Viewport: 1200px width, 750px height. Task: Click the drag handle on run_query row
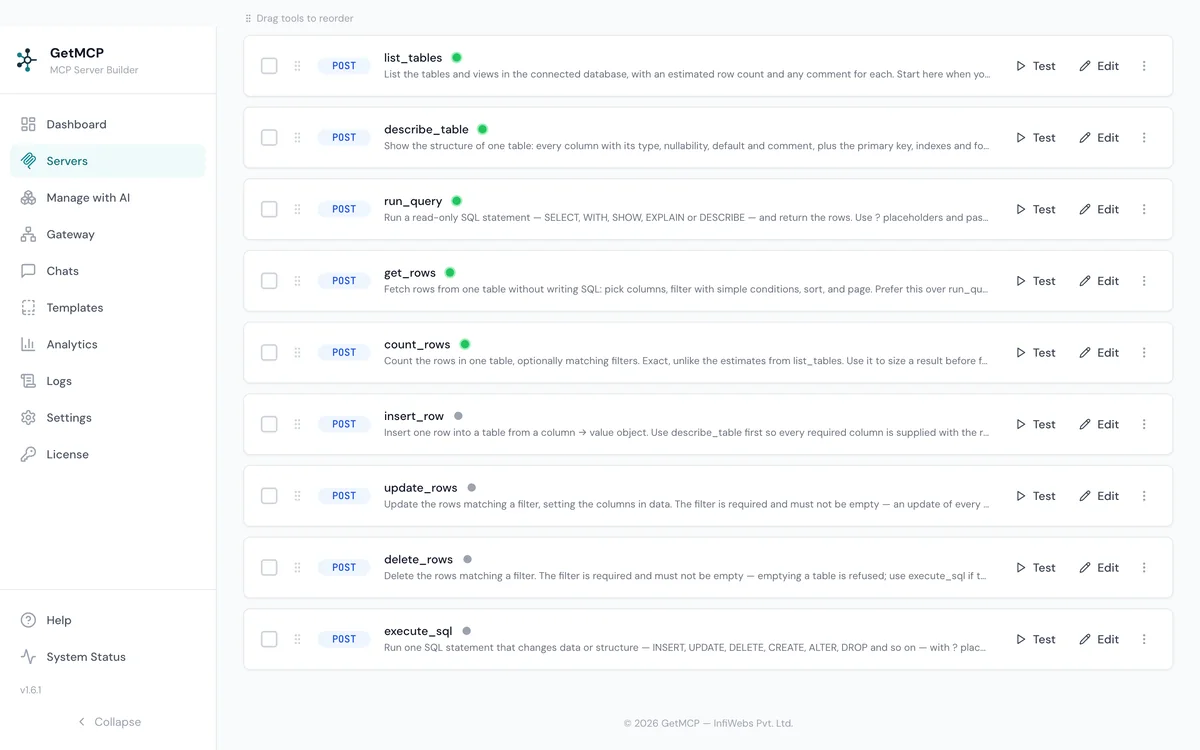point(297,209)
